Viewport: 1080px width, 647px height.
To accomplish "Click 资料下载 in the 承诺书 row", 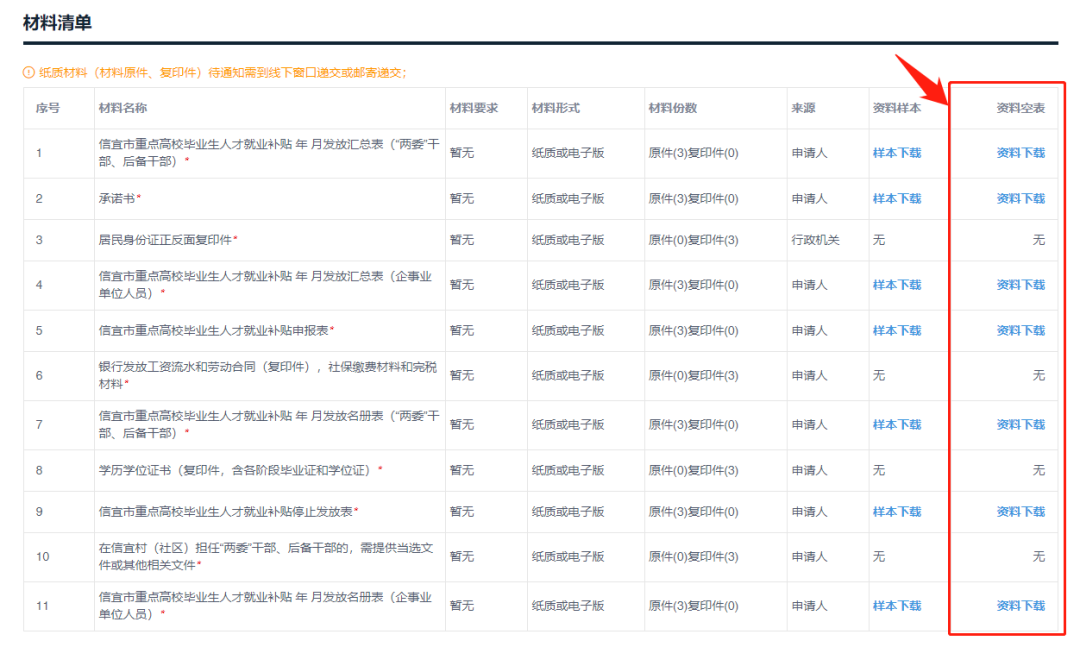I will (x=1021, y=198).
